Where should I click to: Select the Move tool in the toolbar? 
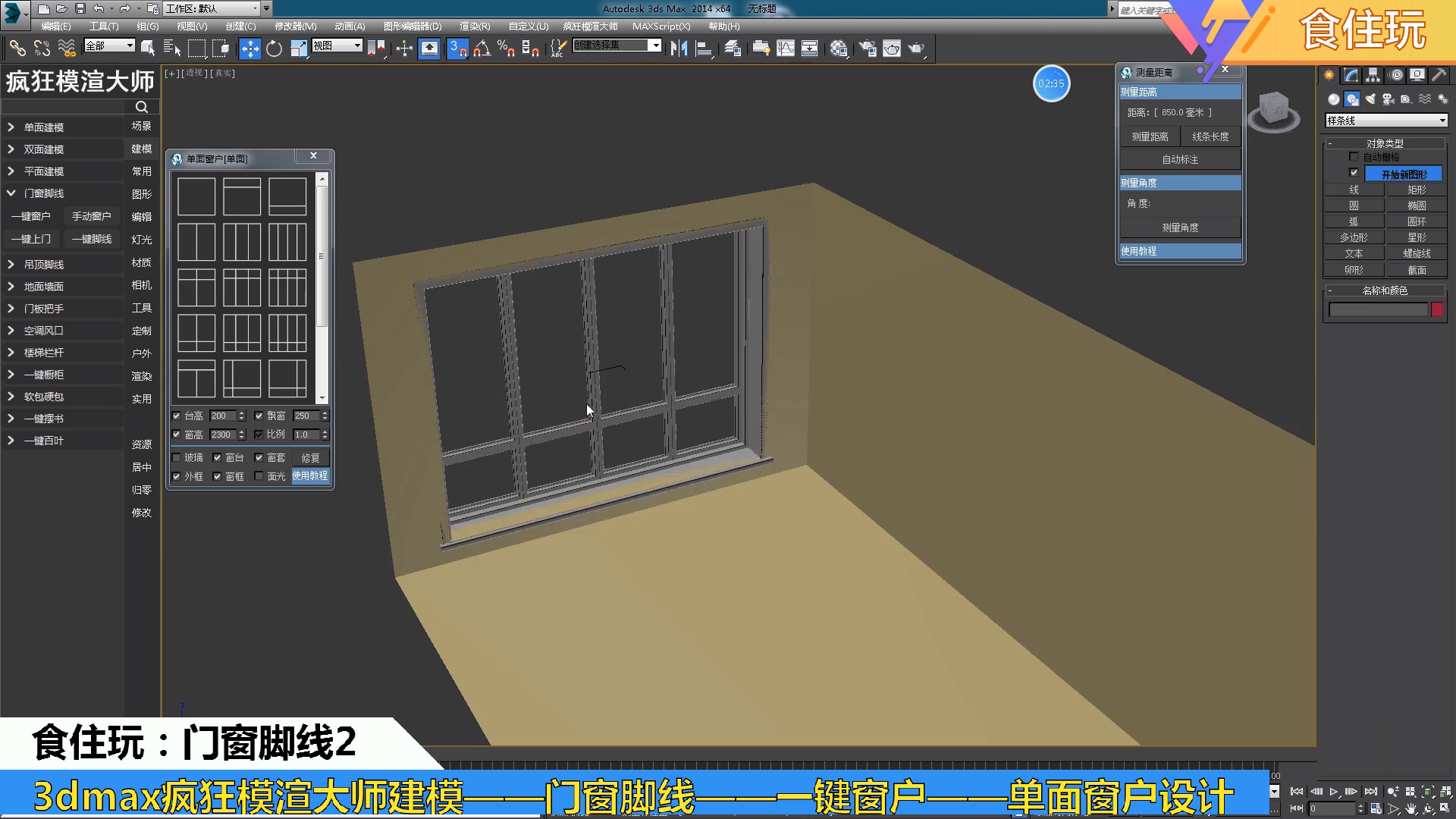point(250,49)
